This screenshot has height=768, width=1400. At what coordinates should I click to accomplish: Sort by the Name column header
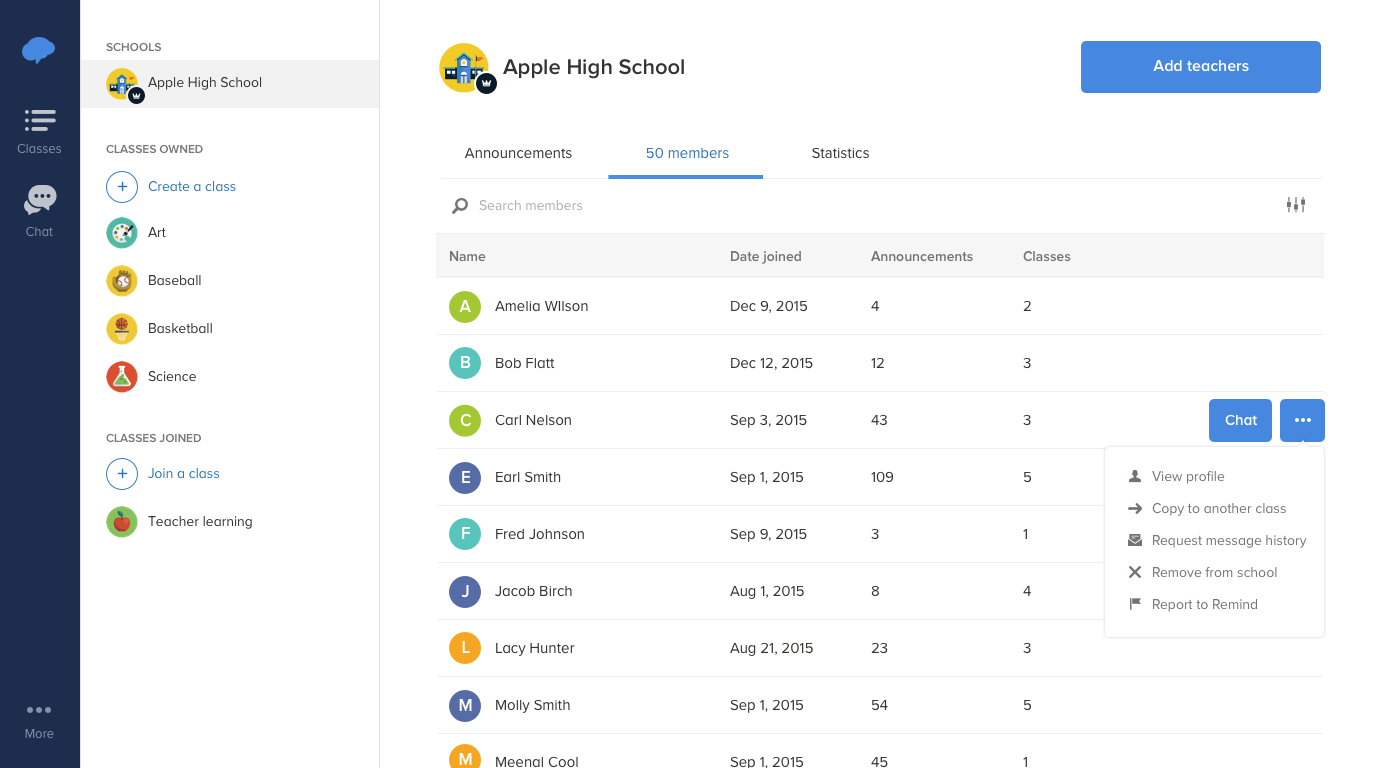click(467, 256)
